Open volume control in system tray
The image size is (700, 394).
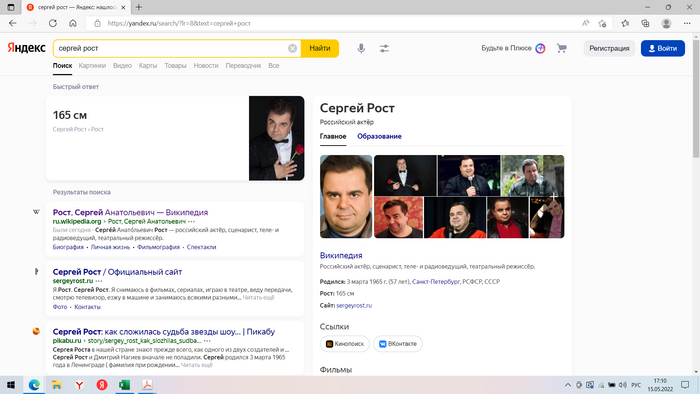623,385
